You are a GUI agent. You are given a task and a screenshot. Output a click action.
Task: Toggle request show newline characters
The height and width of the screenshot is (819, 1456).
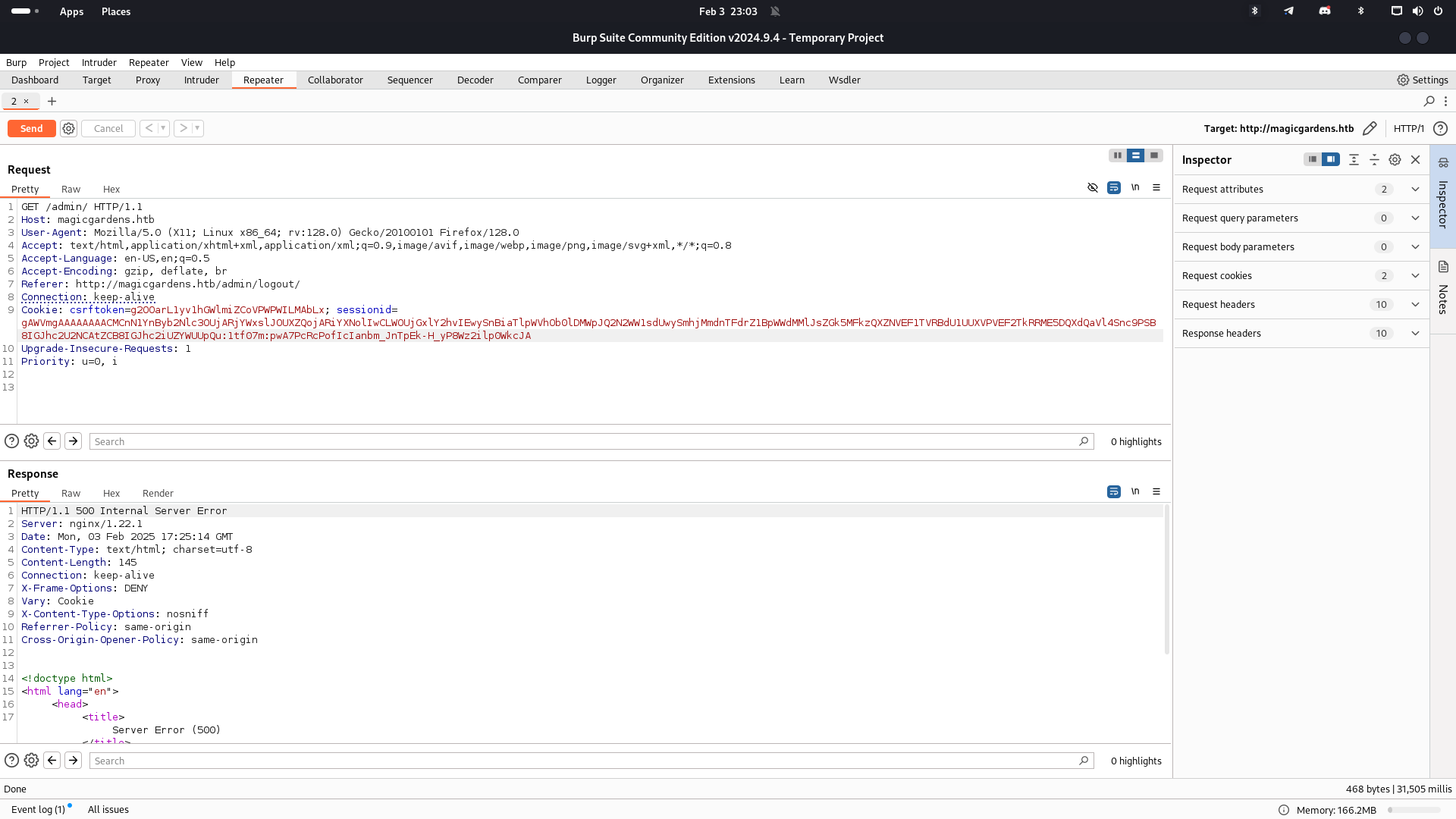(1135, 187)
